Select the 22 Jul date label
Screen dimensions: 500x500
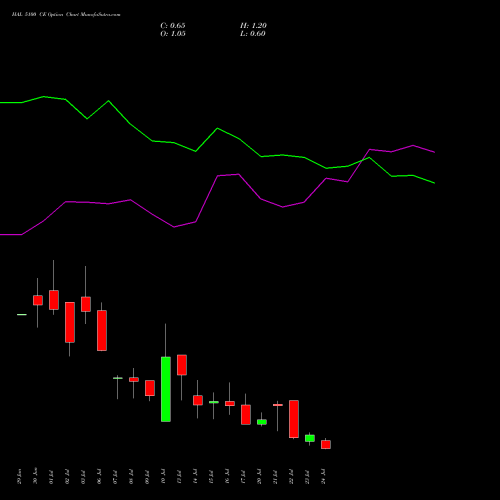(x=291, y=477)
